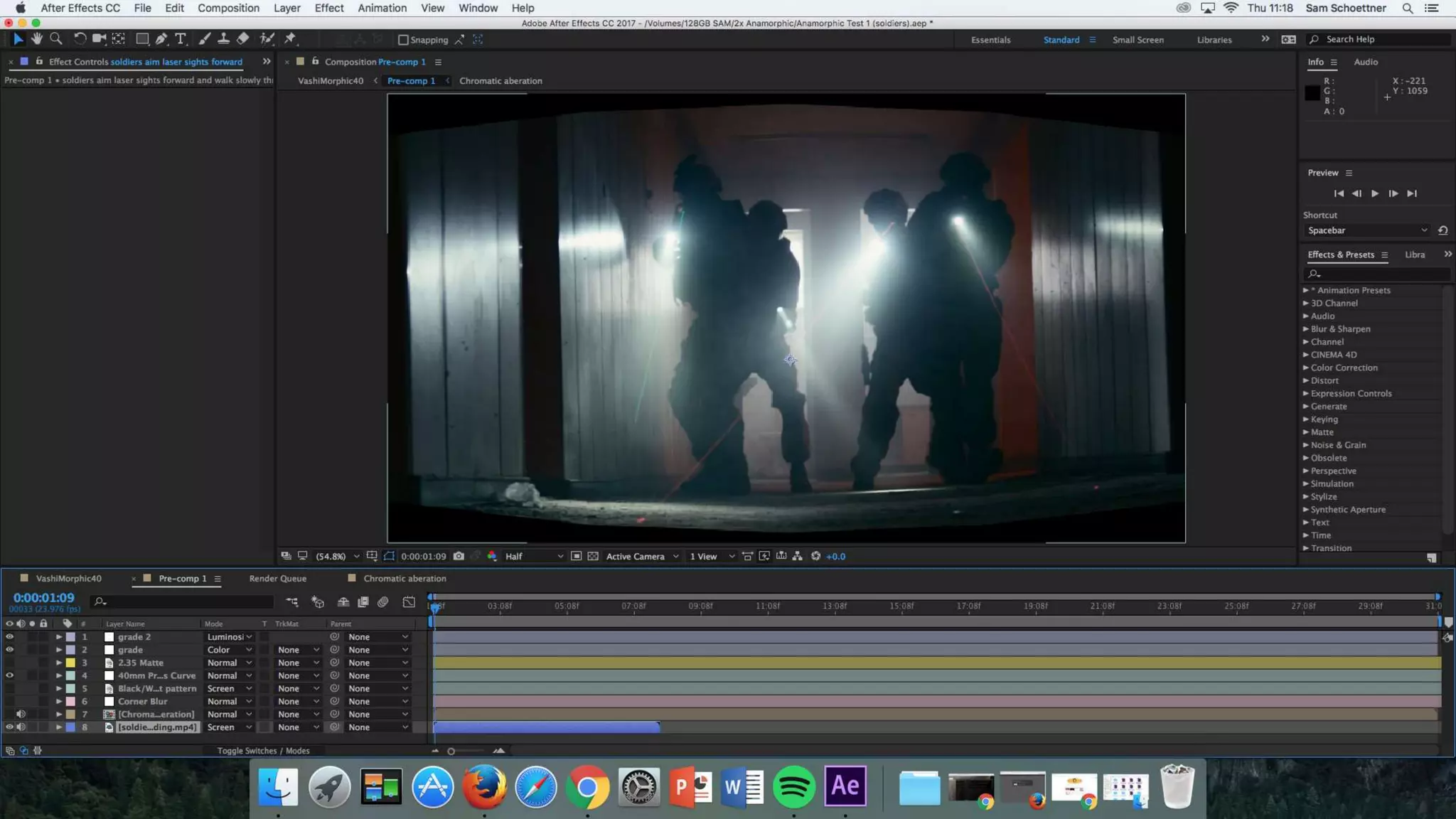
Task: Toggle visibility of 40mm Curve layer
Action: click(9, 675)
